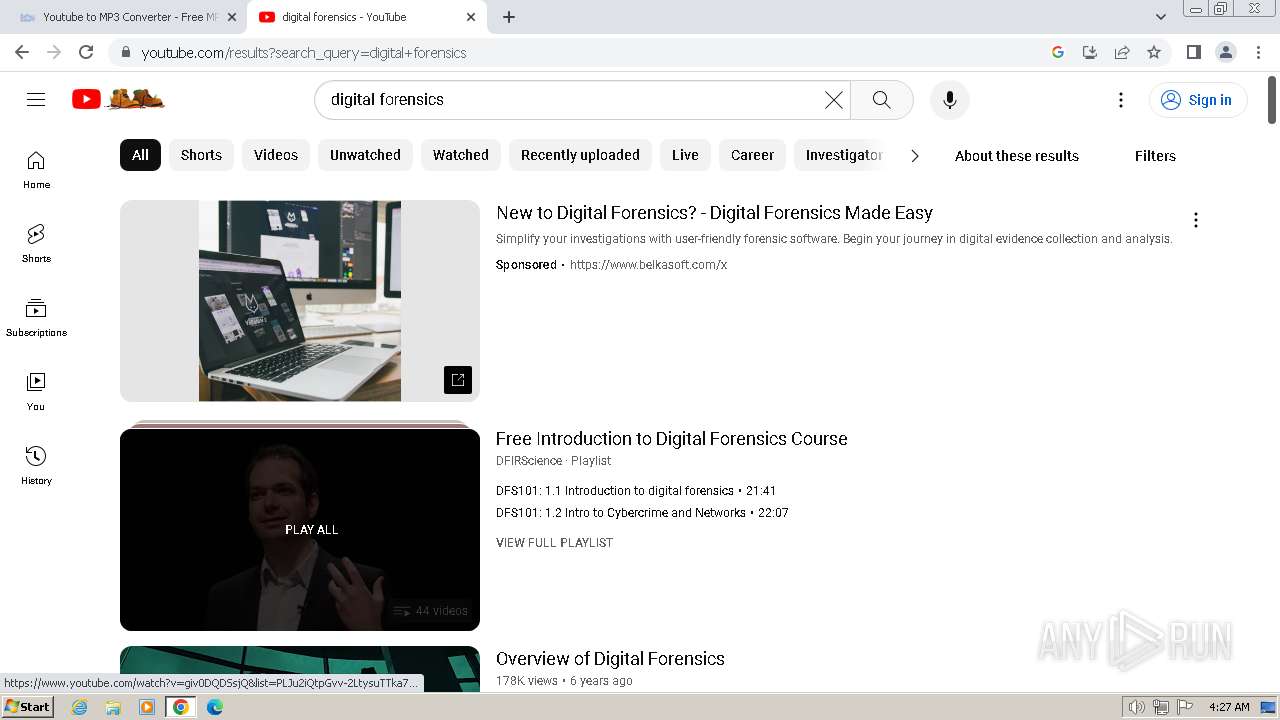Open Internet Explorer from the taskbar
The image size is (1280, 720).
tap(80, 707)
